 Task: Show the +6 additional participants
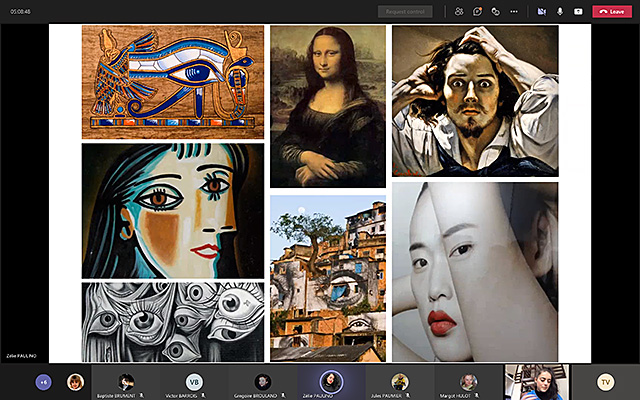coord(44,382)
